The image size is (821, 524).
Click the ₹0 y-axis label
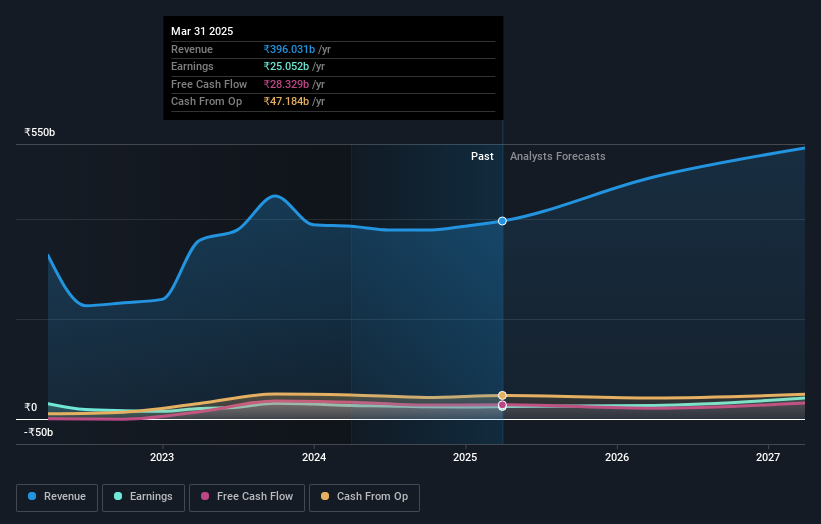30,407
